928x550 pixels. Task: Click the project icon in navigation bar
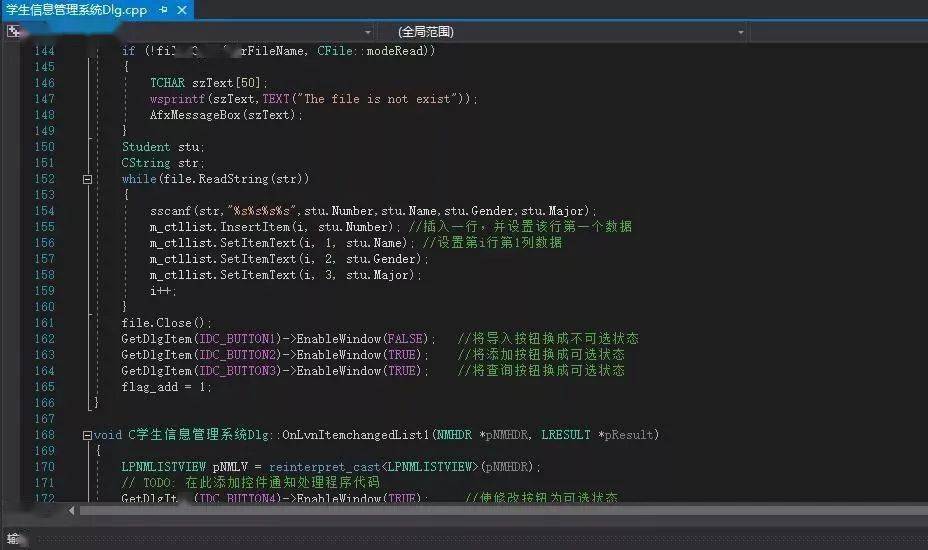tap(14, 32)
